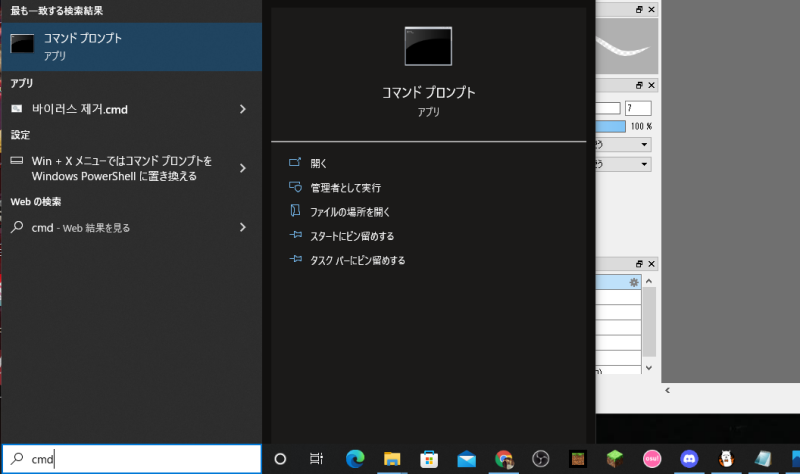Screen dimensions: 800x474
Task: Expand options for 바이러스 제거.cmd
Action: tap(243, 109)
